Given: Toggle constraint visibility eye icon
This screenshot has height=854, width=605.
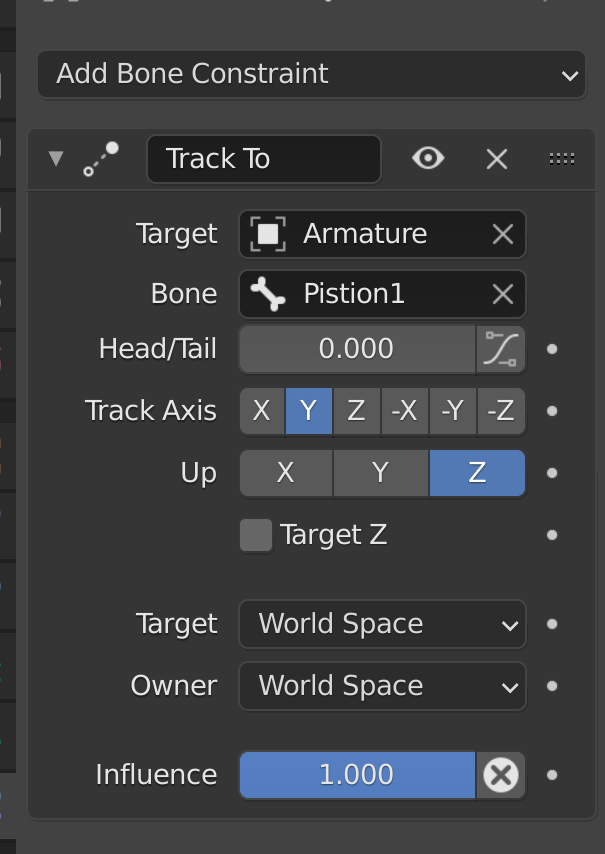Looking at the screenshot, I should coord(428,159).
